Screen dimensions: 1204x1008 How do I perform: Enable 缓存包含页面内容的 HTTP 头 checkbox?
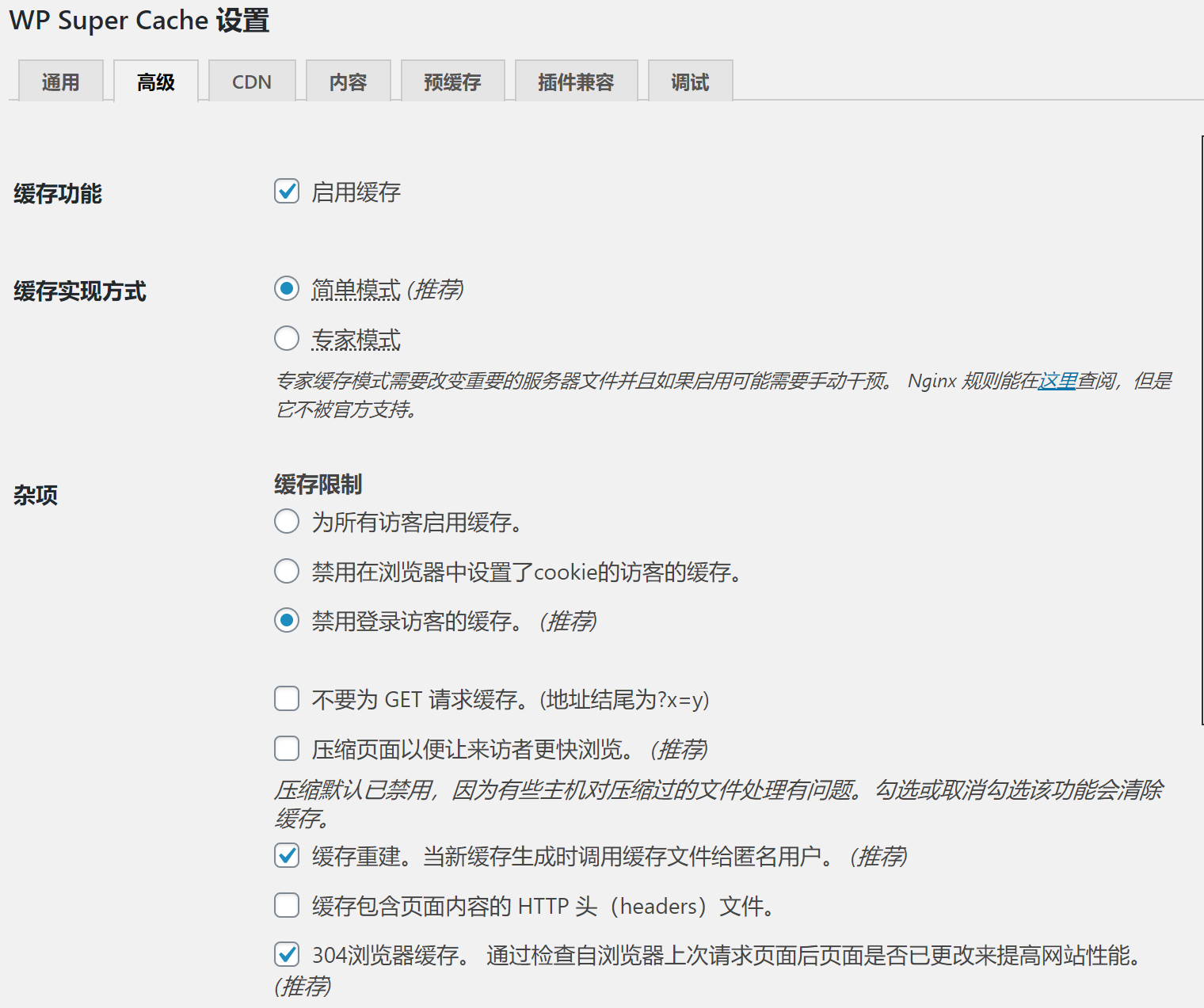click(x=287, y=905)
